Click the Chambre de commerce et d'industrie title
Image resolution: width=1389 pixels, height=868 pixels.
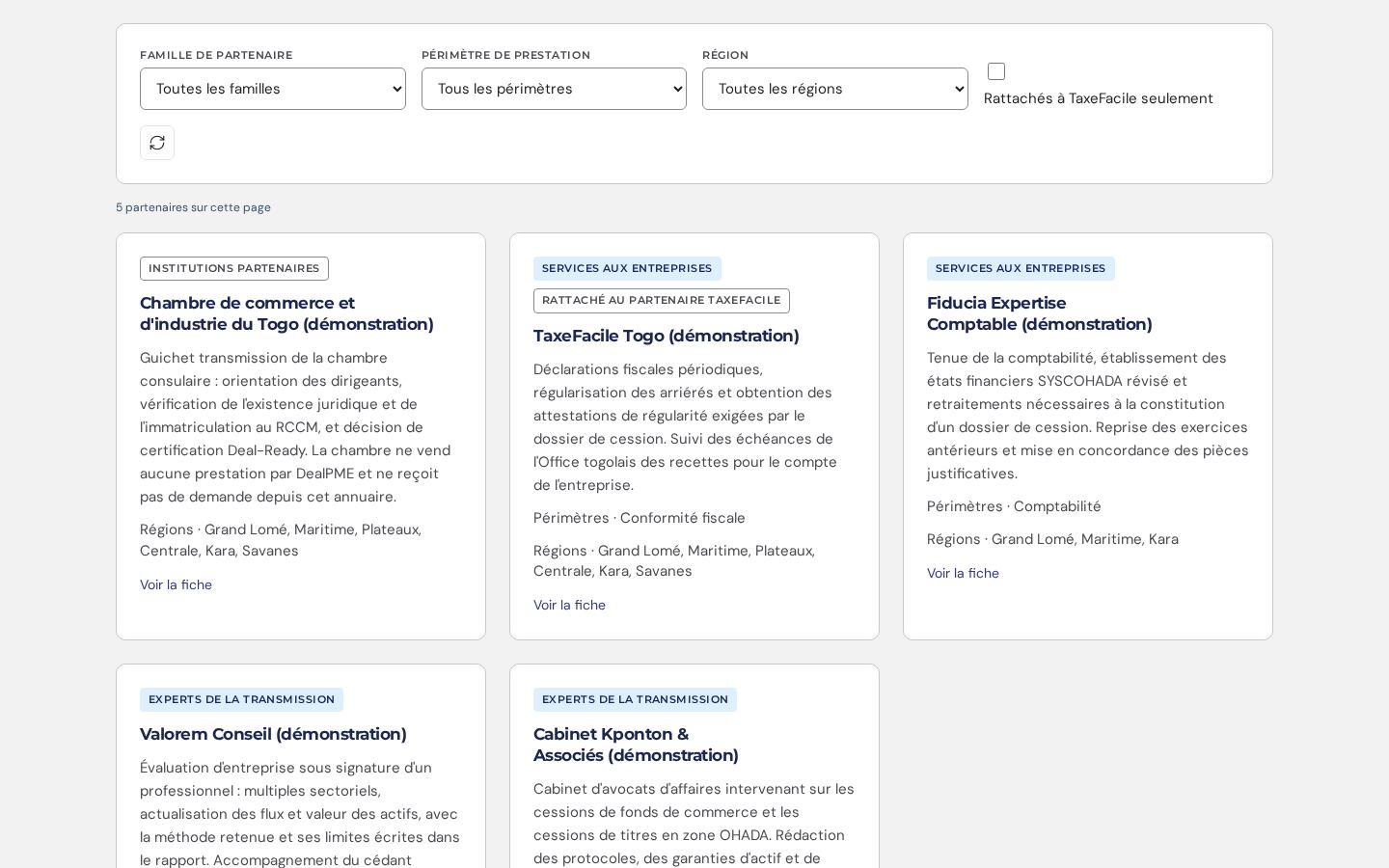pyautogui.click(x=286, y=313)
